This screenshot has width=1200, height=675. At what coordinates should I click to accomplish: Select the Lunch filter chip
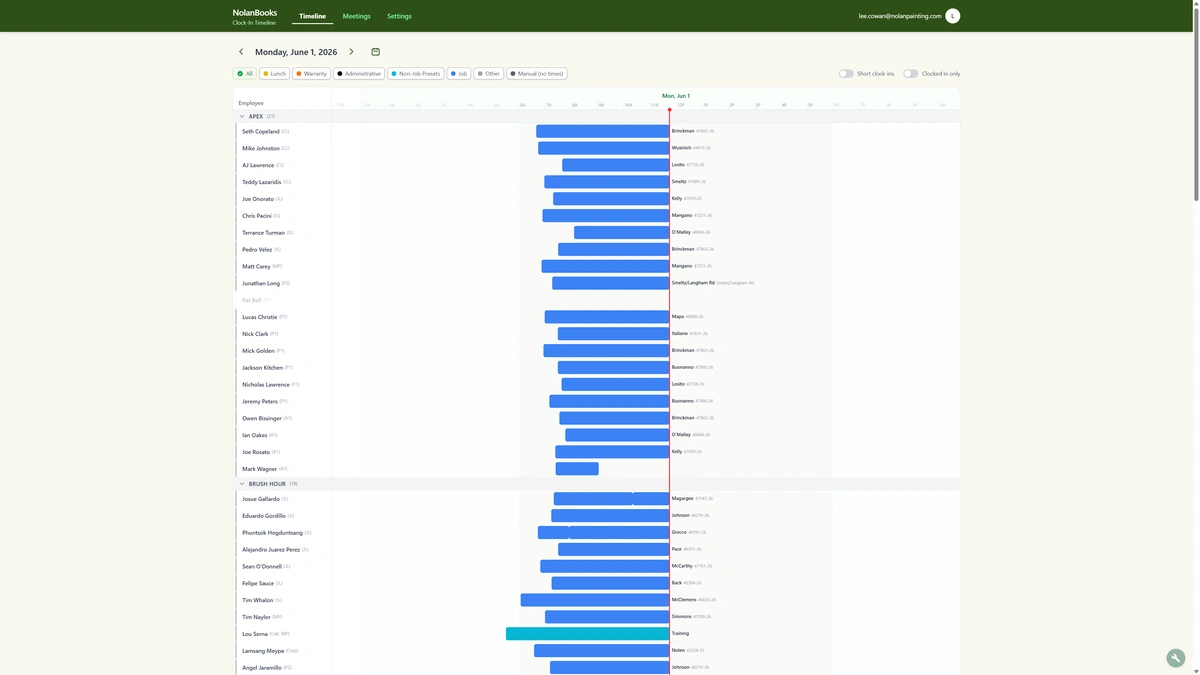point(274,73)
